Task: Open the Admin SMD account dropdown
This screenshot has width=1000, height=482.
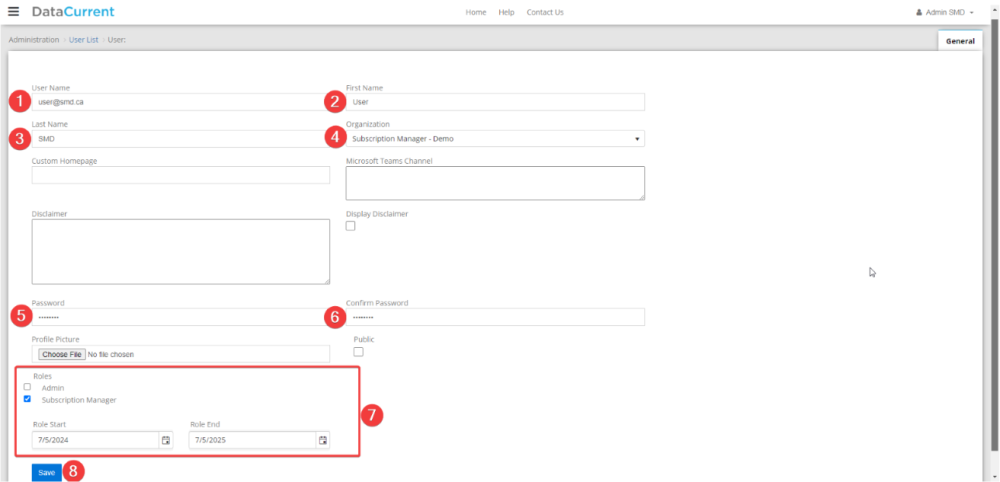Action: coord(947,12)
